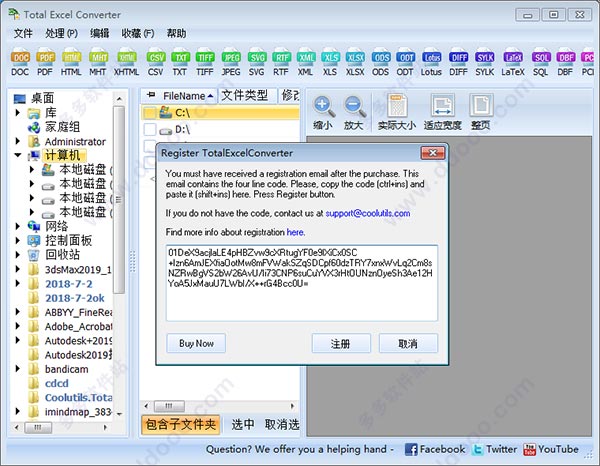Screen dimensions: 600x466
Task: Choose the XLSX format icon
Action: tap(355, 63)
